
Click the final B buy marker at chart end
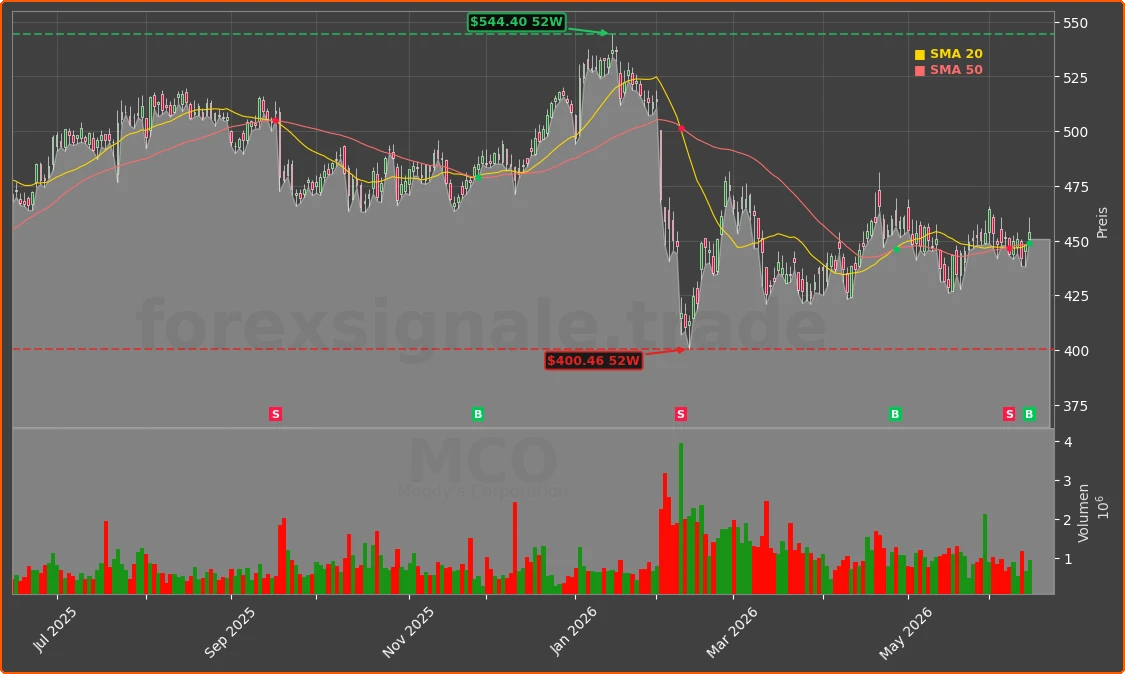[1029, 414]
